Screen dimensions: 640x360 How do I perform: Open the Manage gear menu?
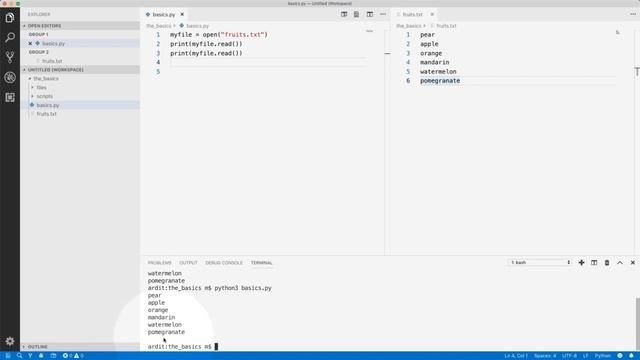click(10, 341)
